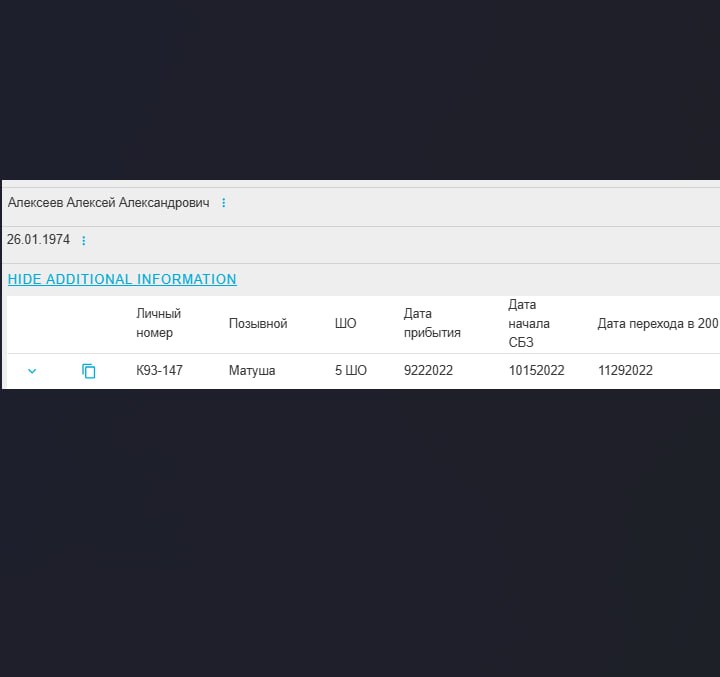This screenshot has height=677, width=720.
Task: Click the 9222022 arrival date value
Action: 428,371
